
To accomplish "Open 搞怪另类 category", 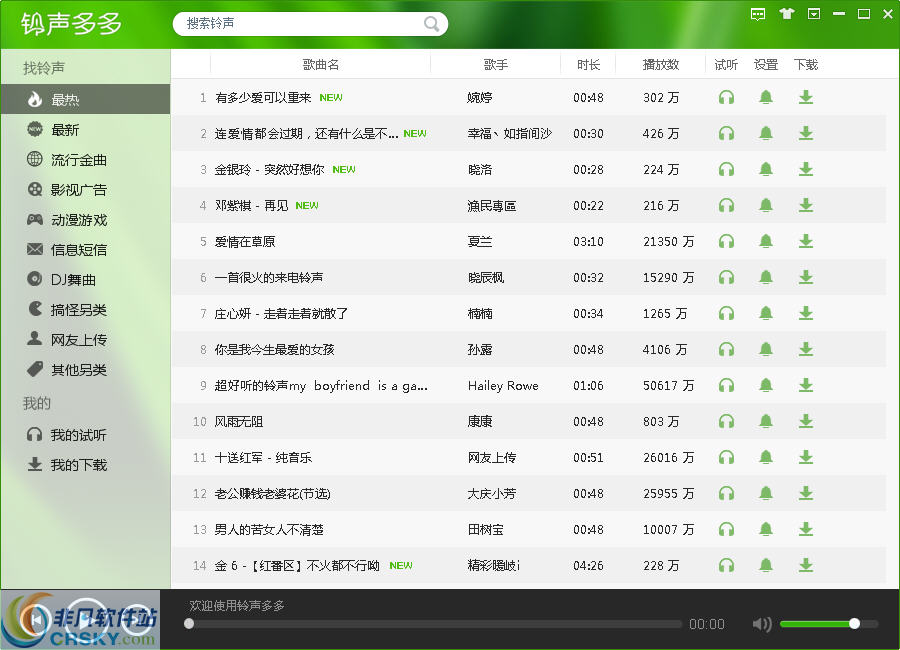I will pyautogui.click(x=86, y=310).
